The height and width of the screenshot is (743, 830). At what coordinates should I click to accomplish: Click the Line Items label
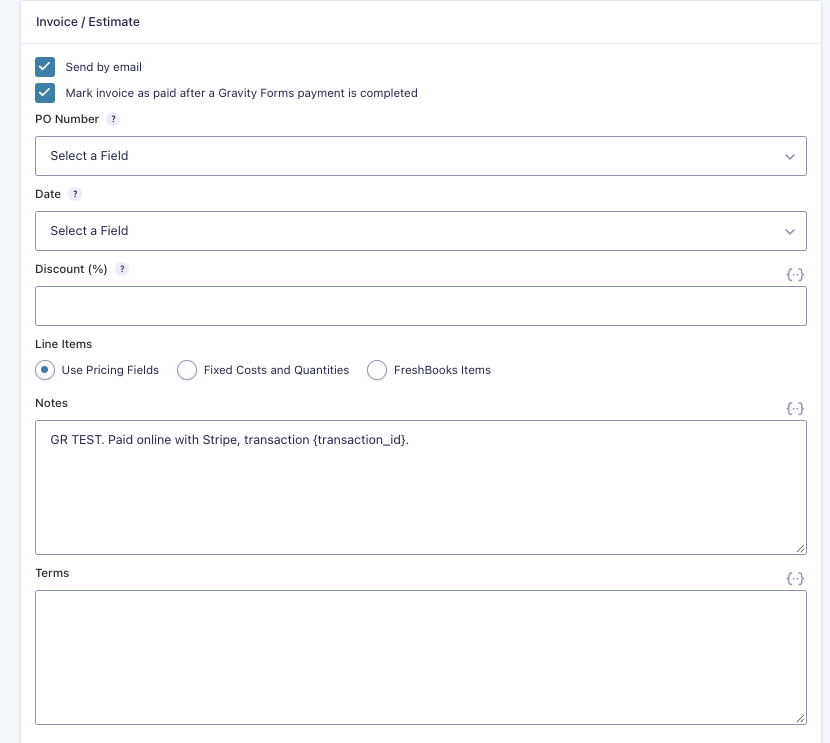pos(64,344)
